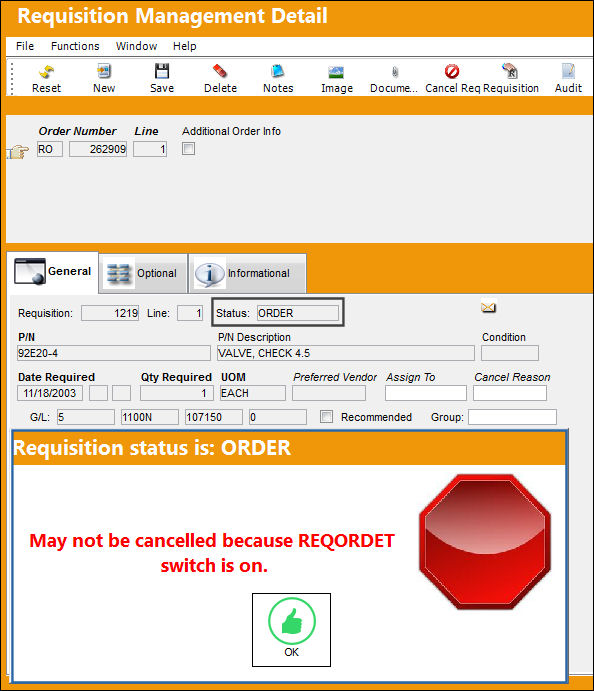Click the Assign To field
The width and height of the screenshot is (594, 691).
point(426,393)
